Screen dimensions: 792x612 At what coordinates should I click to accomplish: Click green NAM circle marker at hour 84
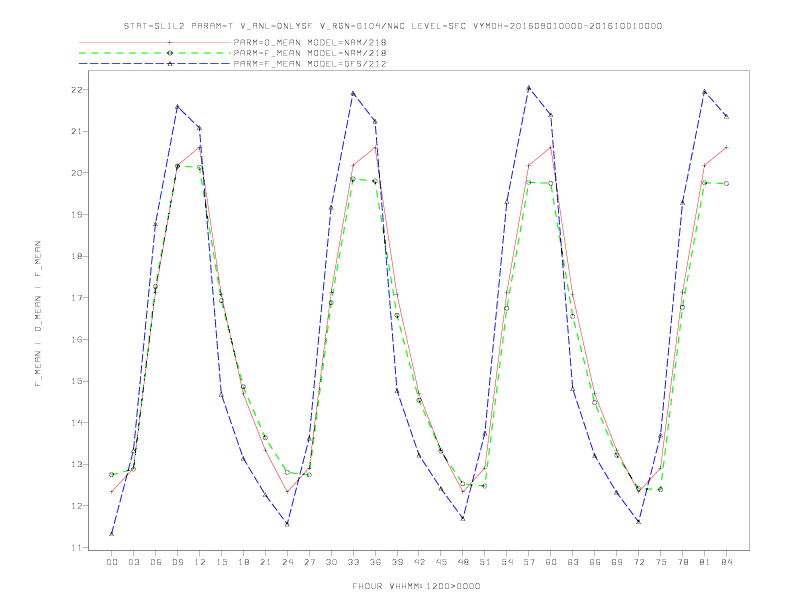click(726, 184)
